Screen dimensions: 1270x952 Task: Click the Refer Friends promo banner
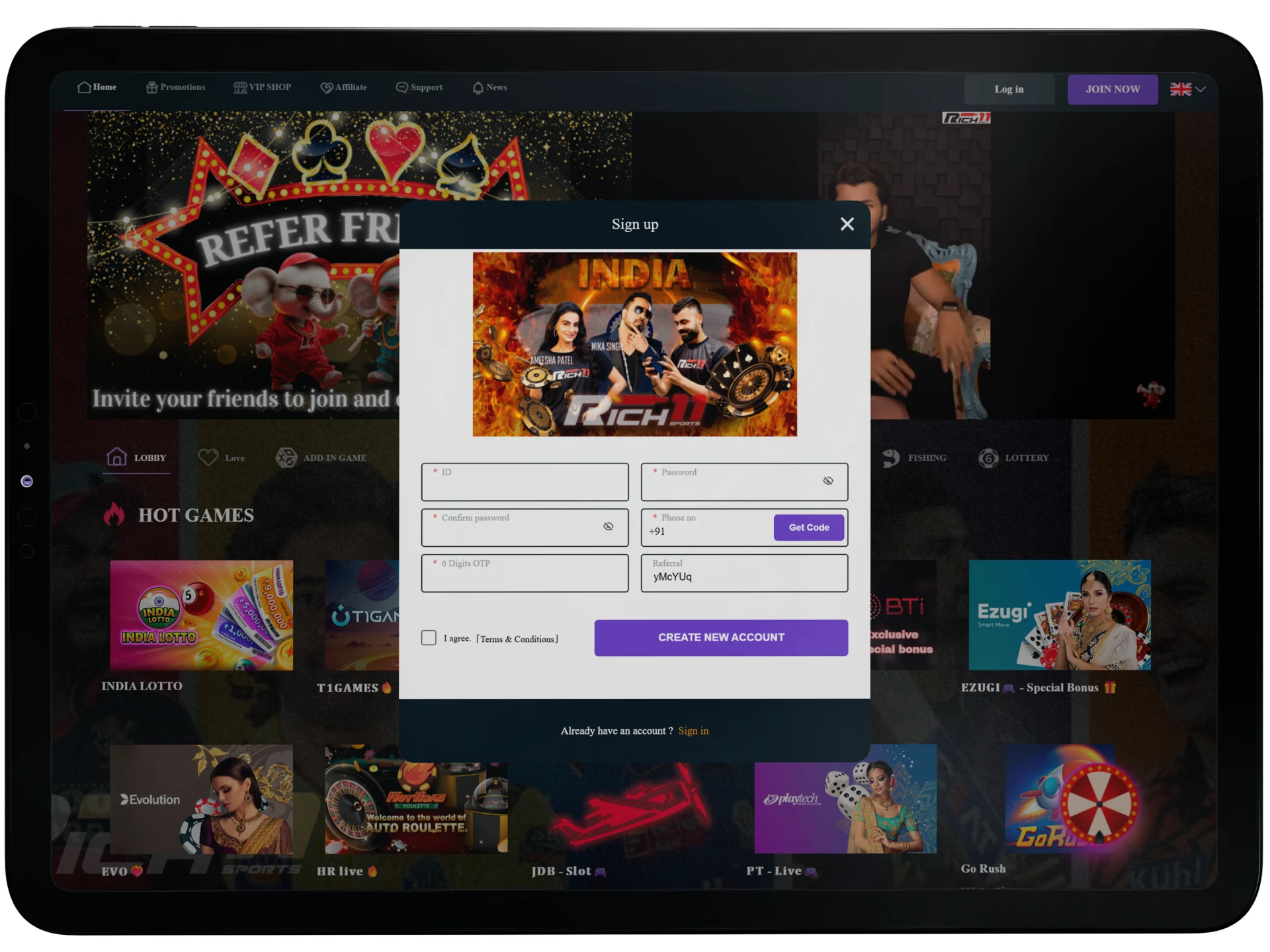(243, 265)
